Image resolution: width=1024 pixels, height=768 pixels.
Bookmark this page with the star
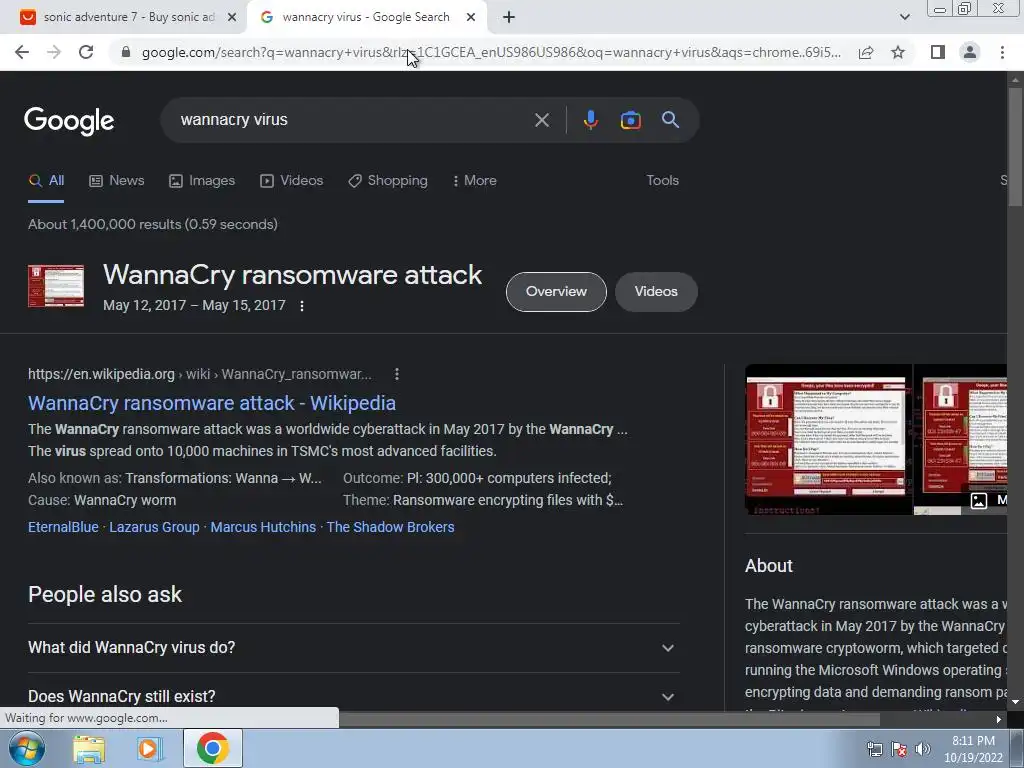coord(898,52)
